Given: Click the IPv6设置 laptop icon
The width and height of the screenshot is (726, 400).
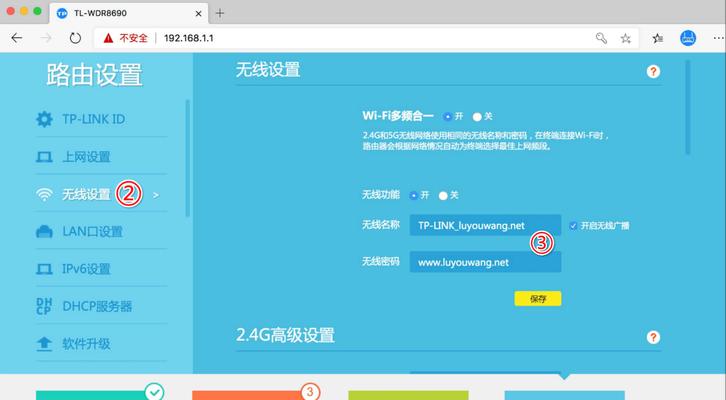Looking at the screenshot, I should [44, 269].
